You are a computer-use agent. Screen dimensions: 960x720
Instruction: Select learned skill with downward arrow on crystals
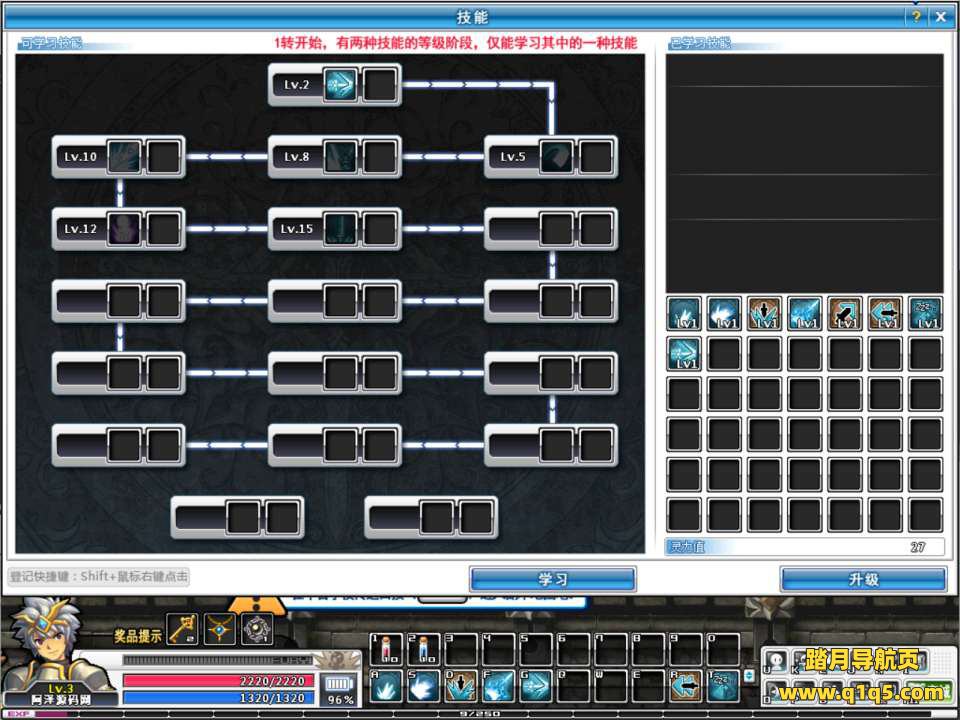point(765,314)
